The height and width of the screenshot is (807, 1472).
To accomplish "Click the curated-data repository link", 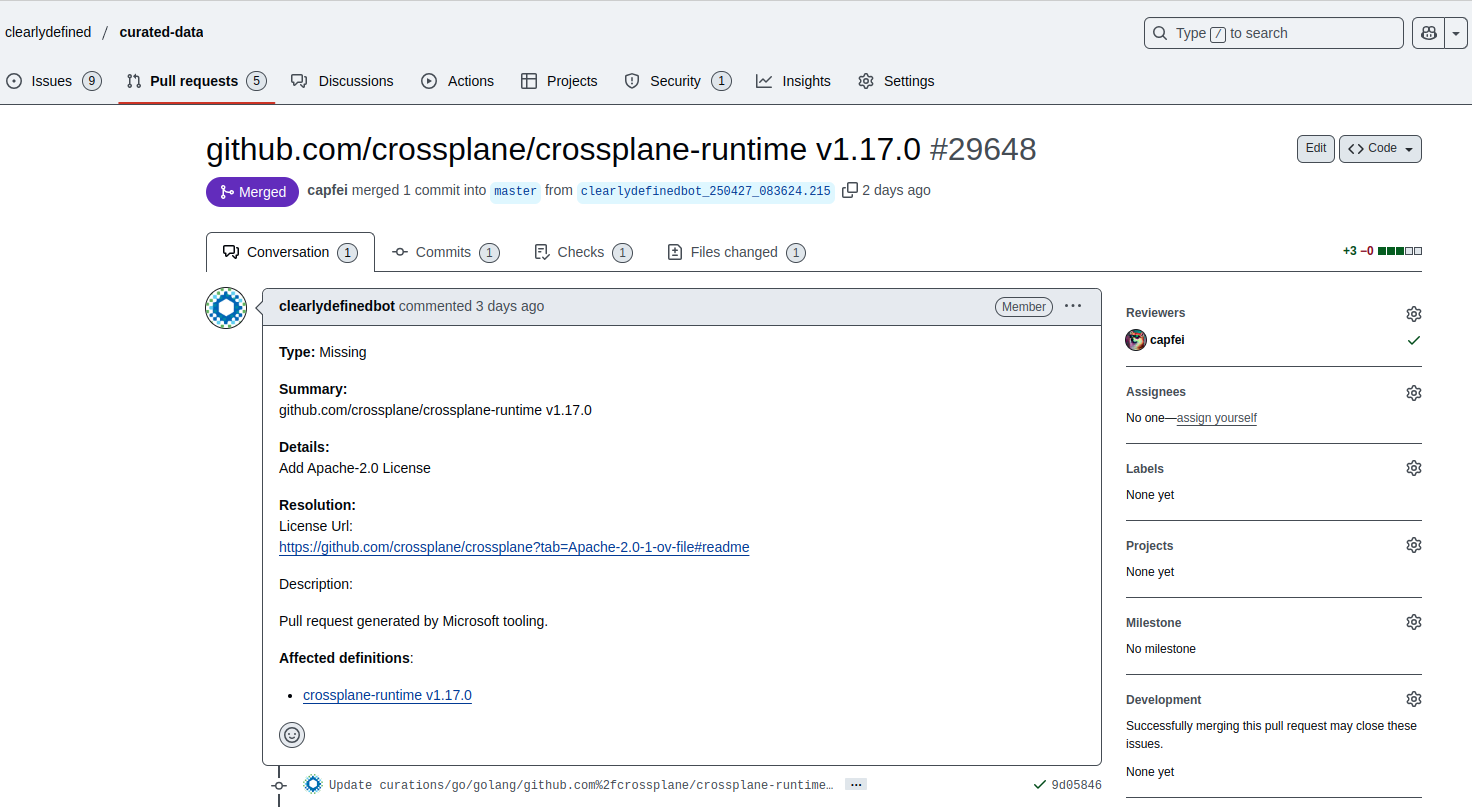I will point(161,32).
